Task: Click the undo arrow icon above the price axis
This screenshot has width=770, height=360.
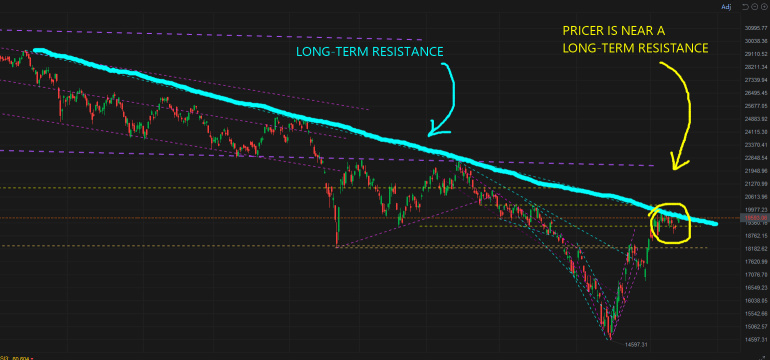Action: click(745, 7)
